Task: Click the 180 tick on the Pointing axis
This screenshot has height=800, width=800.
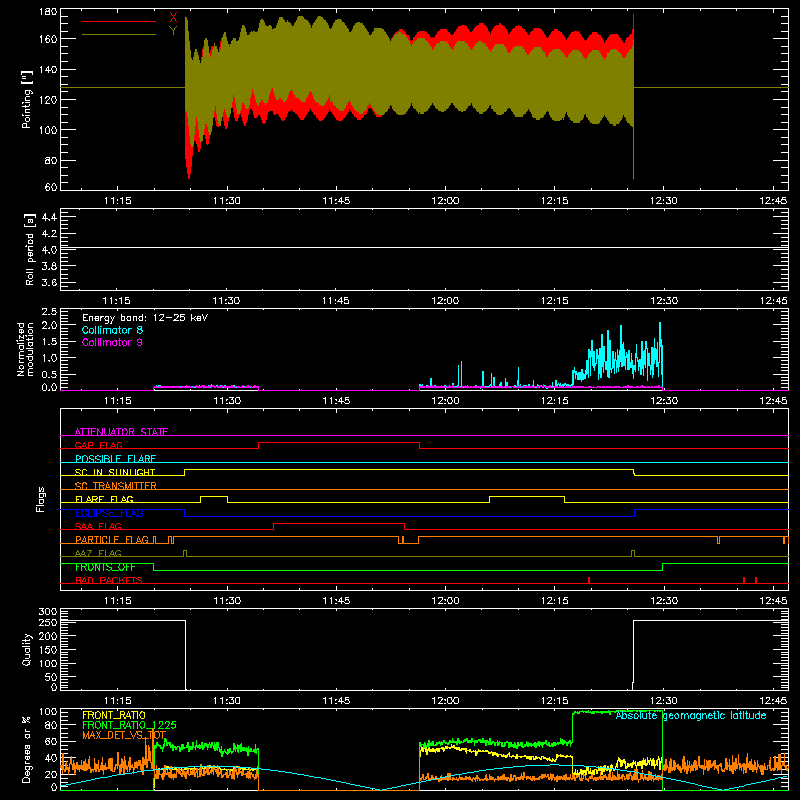Action: (x=48, y=12)
